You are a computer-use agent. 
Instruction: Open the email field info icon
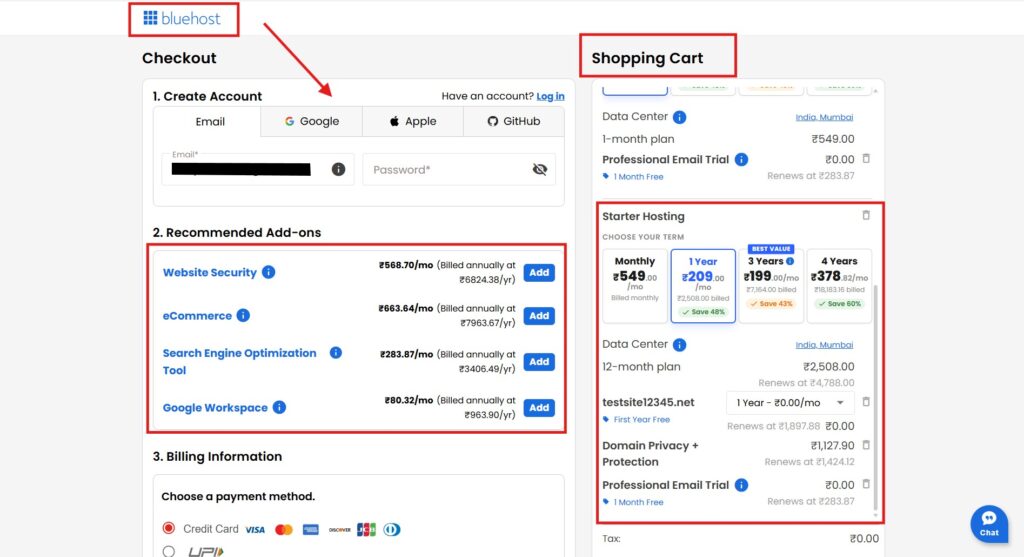[338, 169]
